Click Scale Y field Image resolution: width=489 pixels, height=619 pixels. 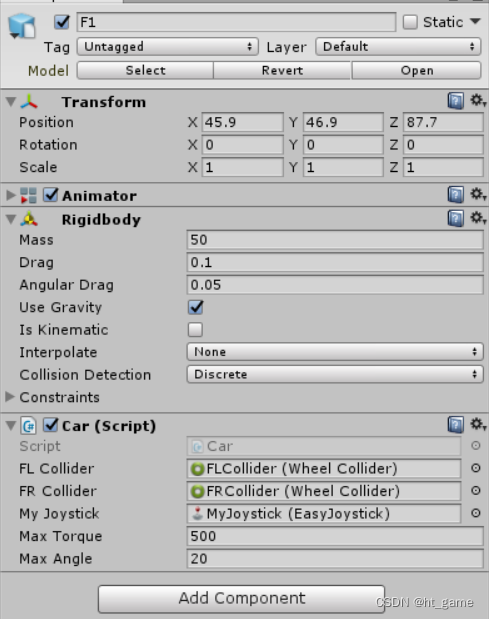point(343,167)
